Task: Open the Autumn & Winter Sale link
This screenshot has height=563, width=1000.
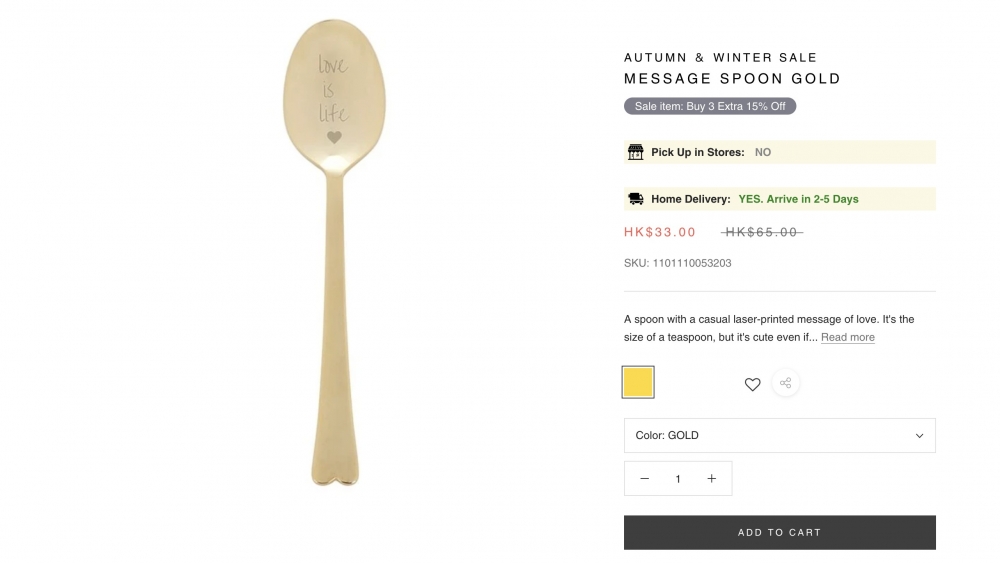Action: pos(720,57)
